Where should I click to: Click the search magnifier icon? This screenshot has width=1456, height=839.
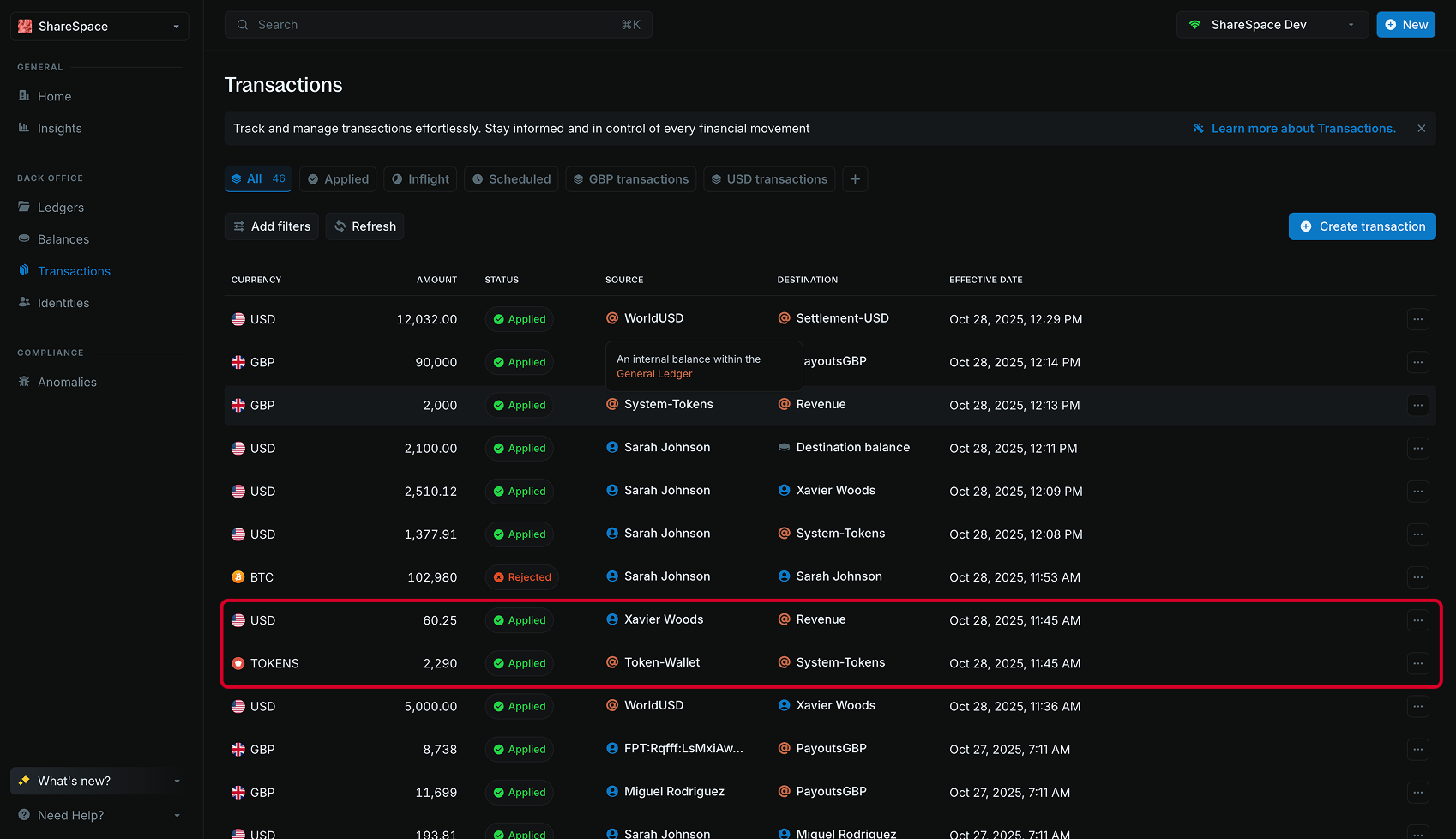[242, 25]
